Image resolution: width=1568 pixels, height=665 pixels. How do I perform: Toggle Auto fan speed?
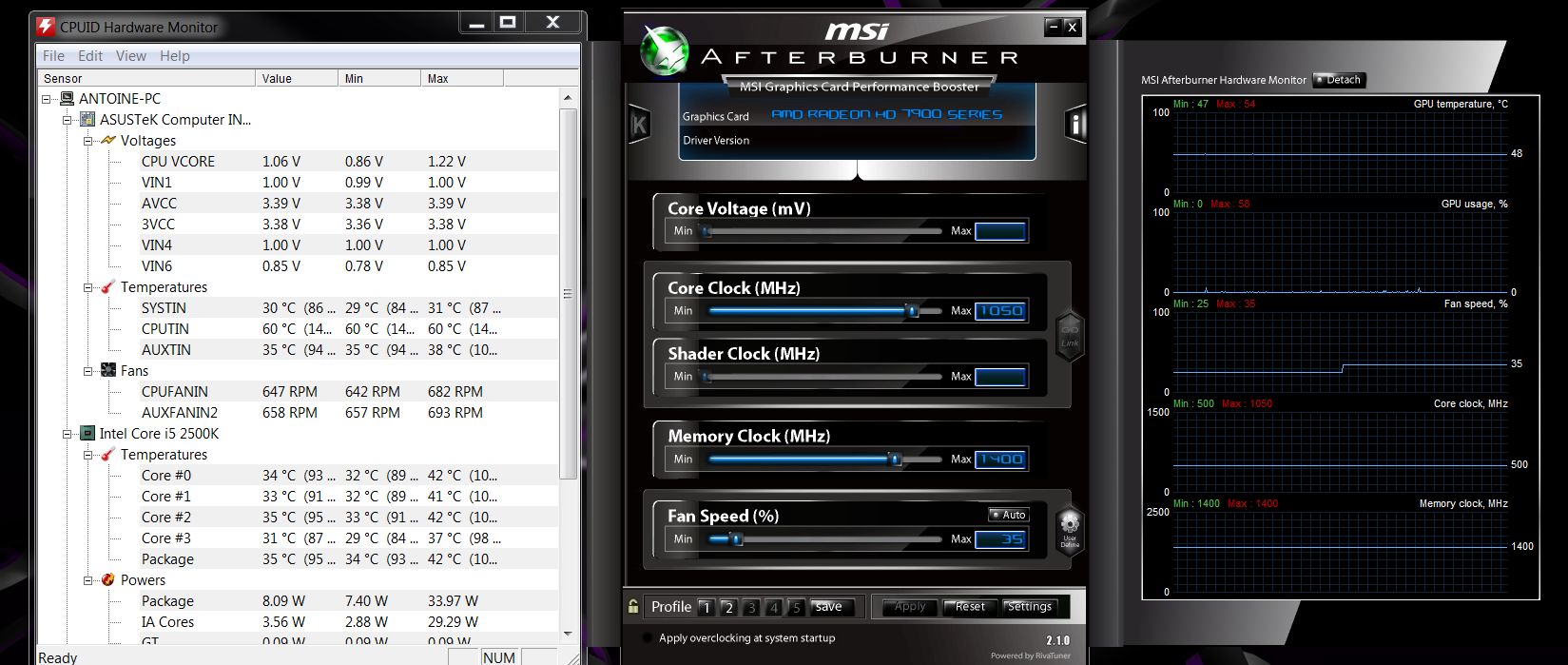pyautogui.click(x=1008, y=515)
